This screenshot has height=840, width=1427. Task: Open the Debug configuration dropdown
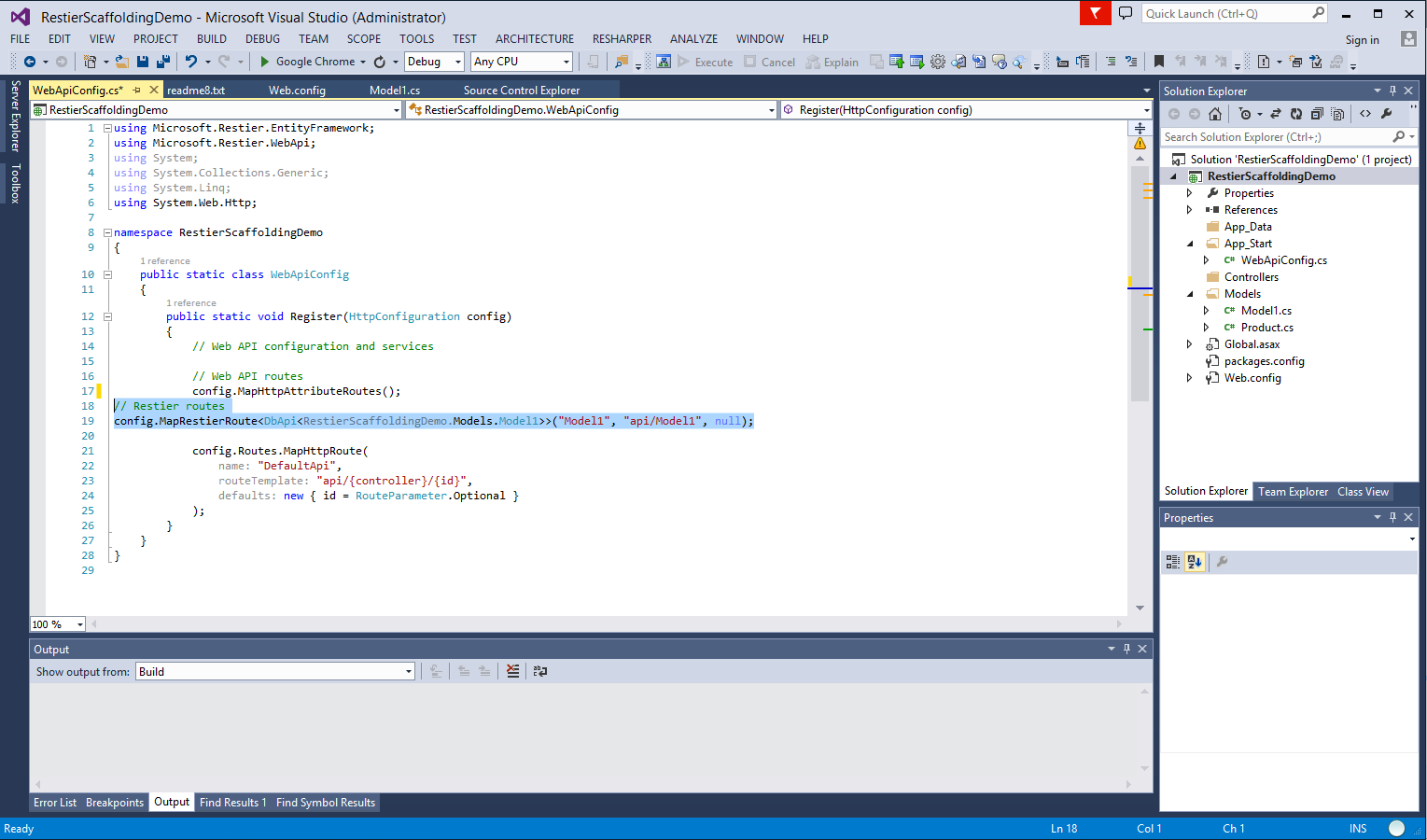[x=434, y=62]
